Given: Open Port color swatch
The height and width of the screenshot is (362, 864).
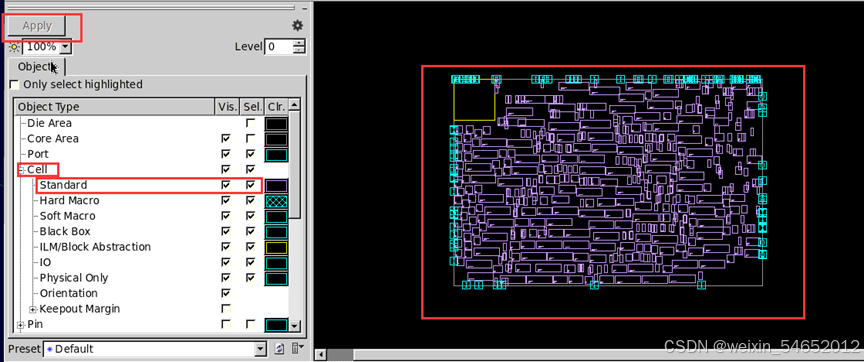Looking at the screenshot, I should click(x=277, y=154).
